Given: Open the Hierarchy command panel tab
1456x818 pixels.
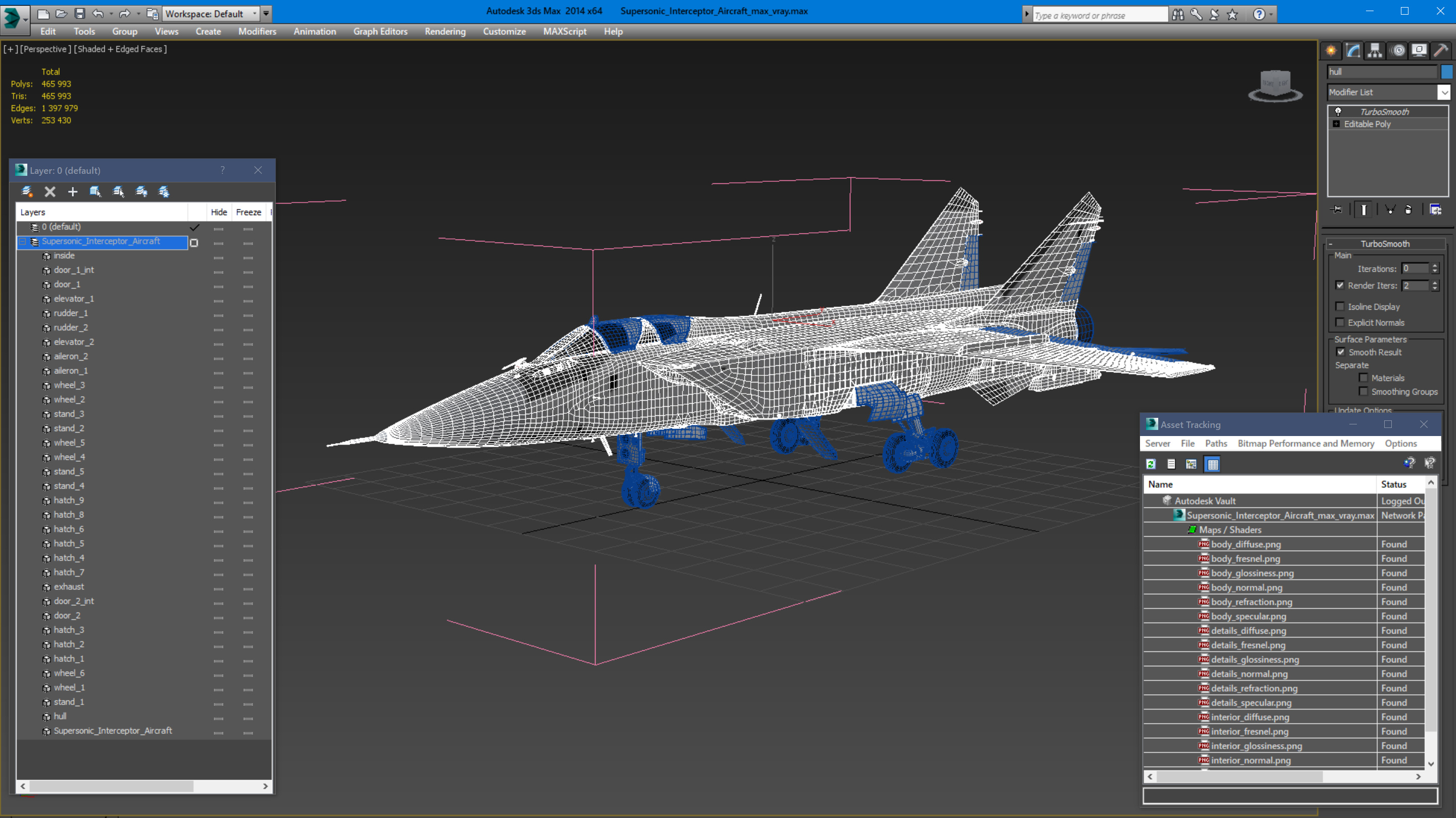Looking at the screenshot, I should click(x=1375, y=51).
